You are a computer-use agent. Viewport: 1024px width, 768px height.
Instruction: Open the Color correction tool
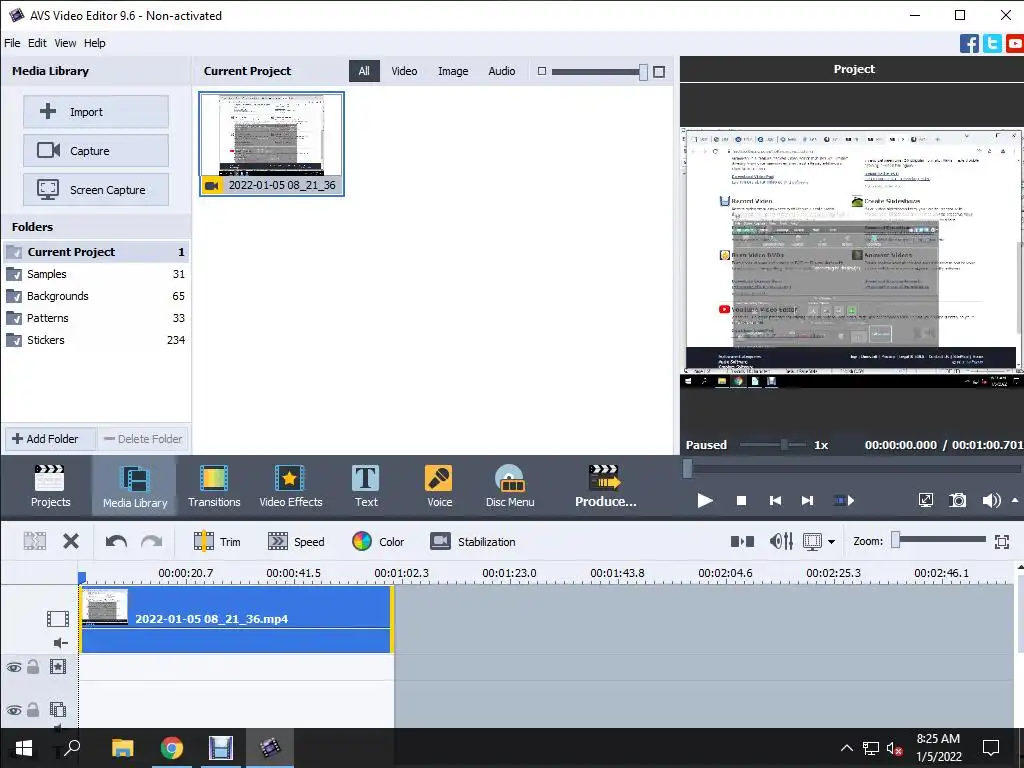pos(378,541)
